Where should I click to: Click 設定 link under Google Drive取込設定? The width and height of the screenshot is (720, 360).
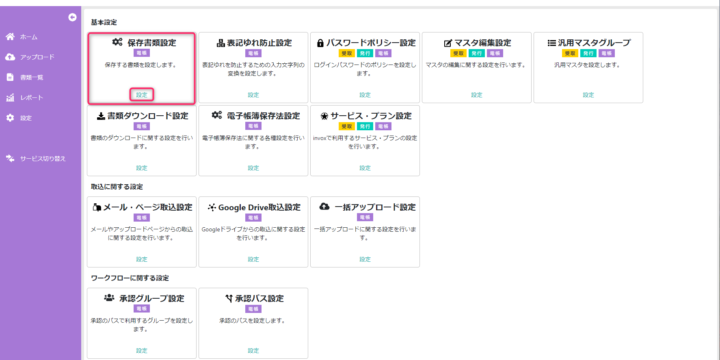[x=253, y=259]
